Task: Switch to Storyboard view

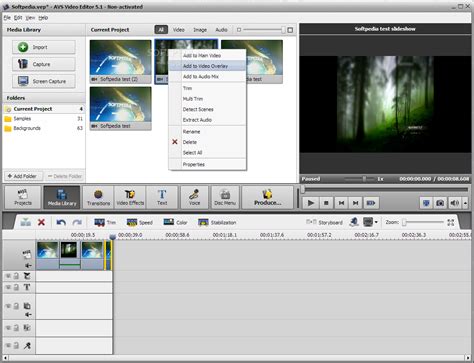Action: tap(324, 222)
